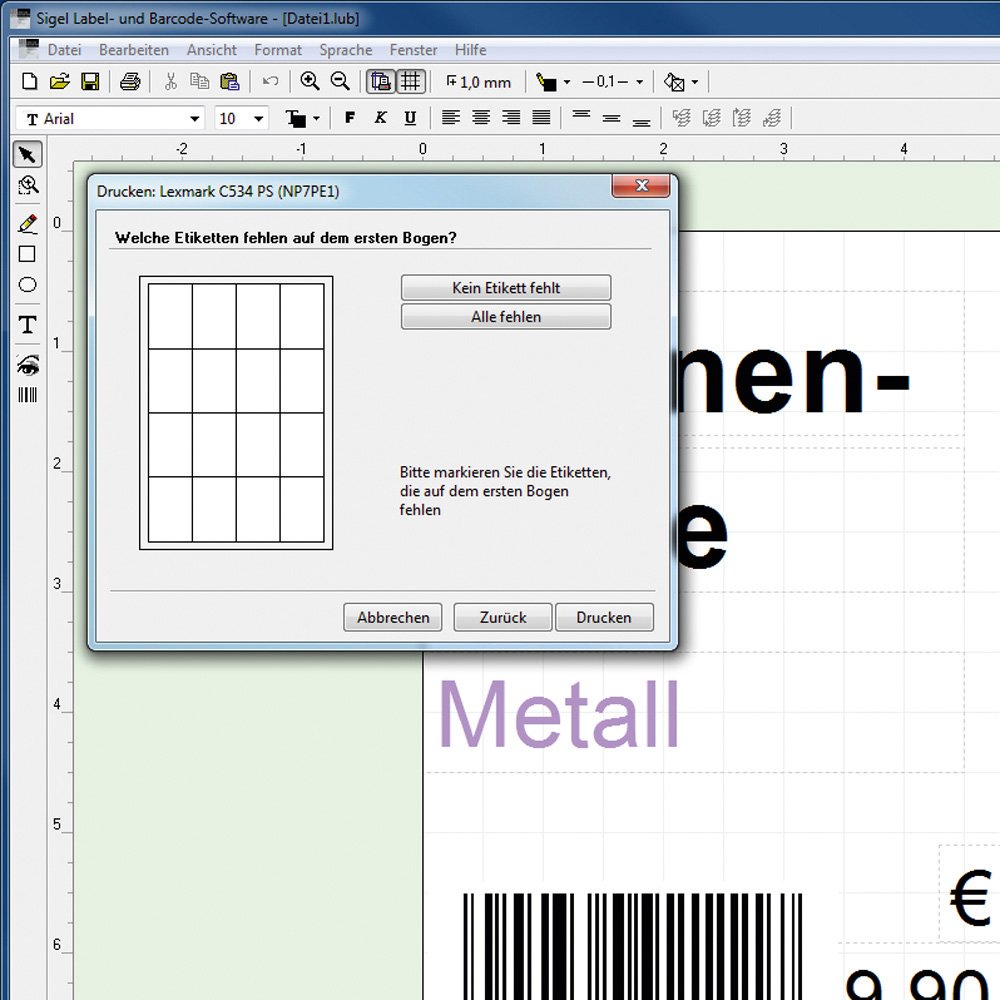Choose the ellipse drawing tool
Screen dimensions: 1000x1000
point(27,285)
